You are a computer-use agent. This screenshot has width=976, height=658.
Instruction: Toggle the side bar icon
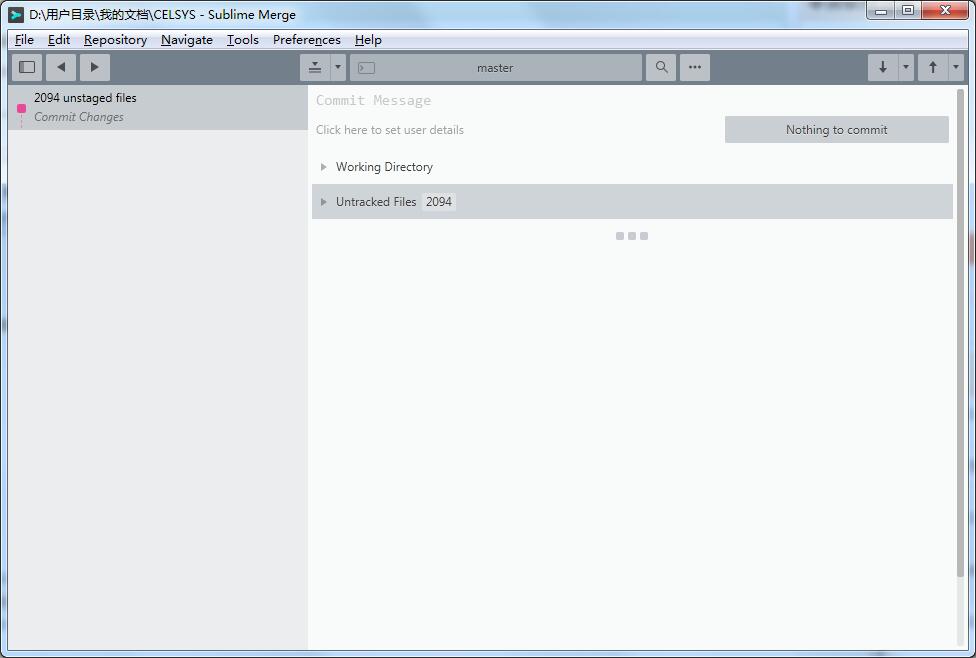pyautogui.click(x=27, y=67)
